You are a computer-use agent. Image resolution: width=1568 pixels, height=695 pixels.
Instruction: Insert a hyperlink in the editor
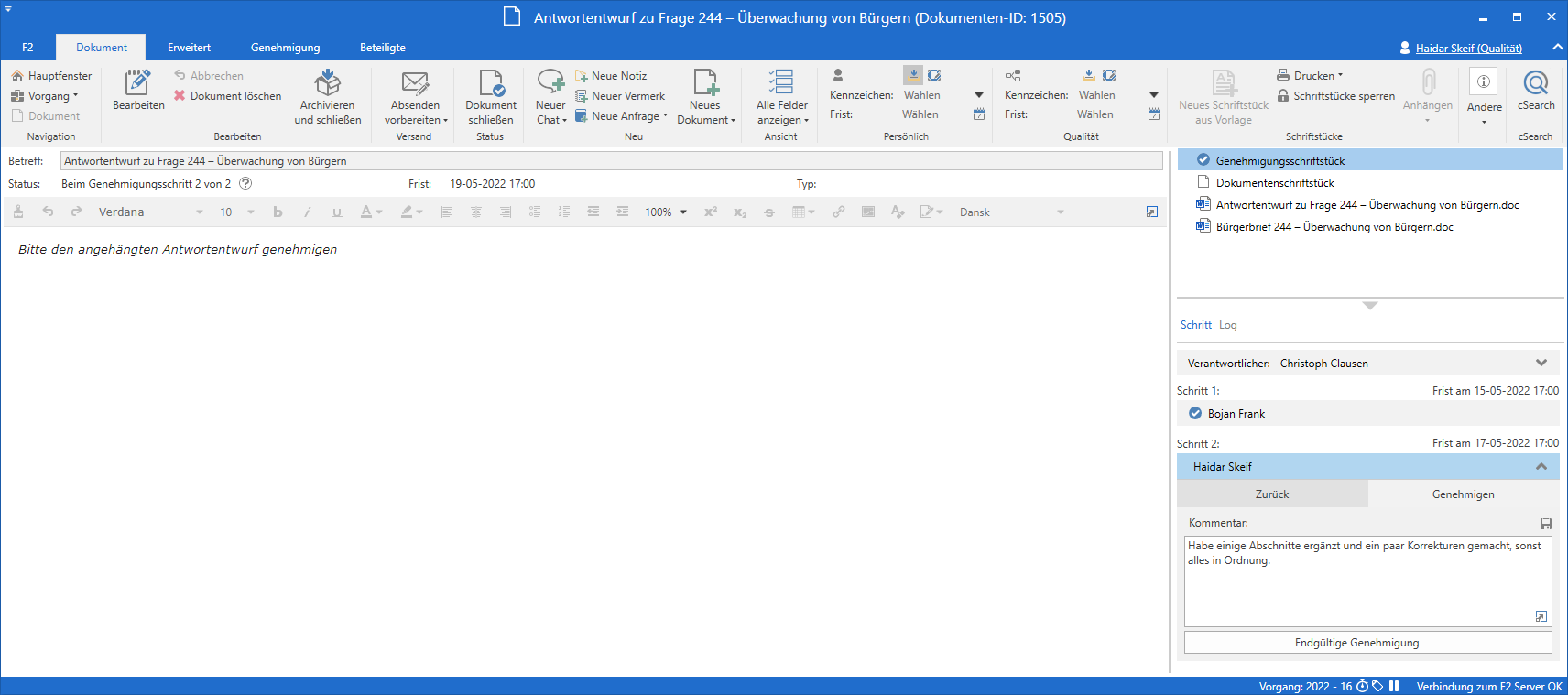[x=838, y=212]
